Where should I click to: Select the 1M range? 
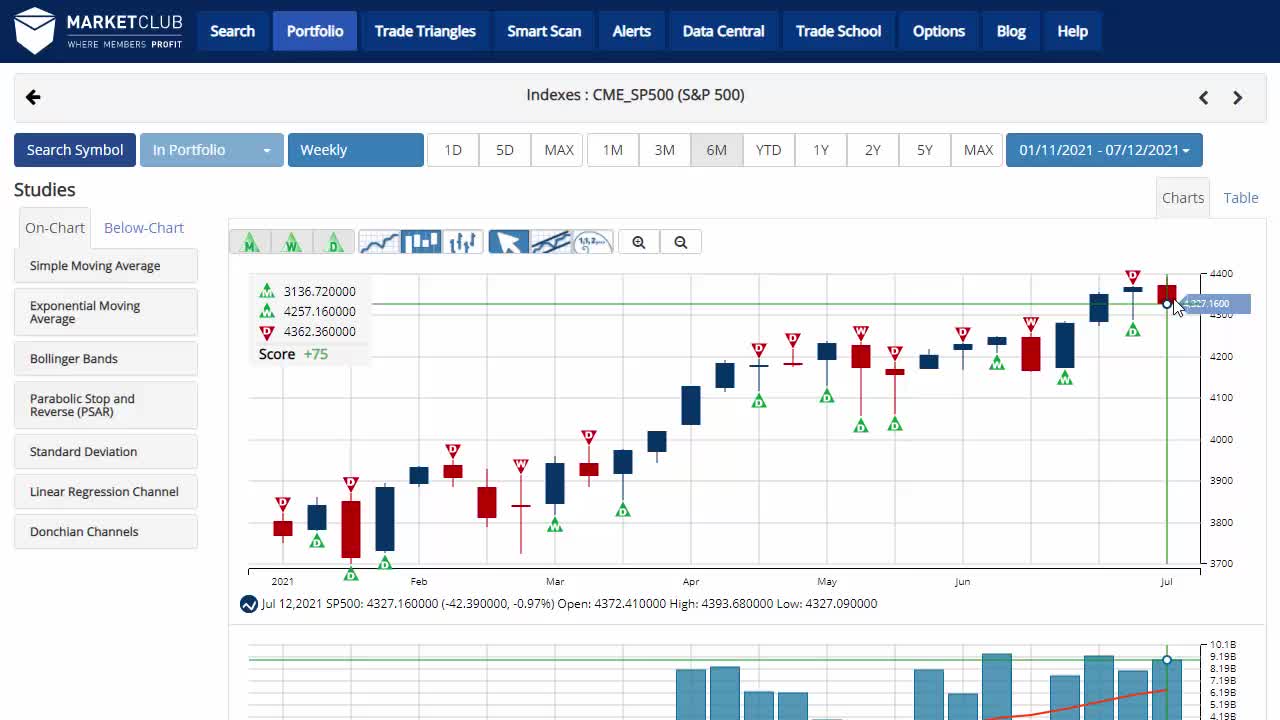(x=613, y=150)
